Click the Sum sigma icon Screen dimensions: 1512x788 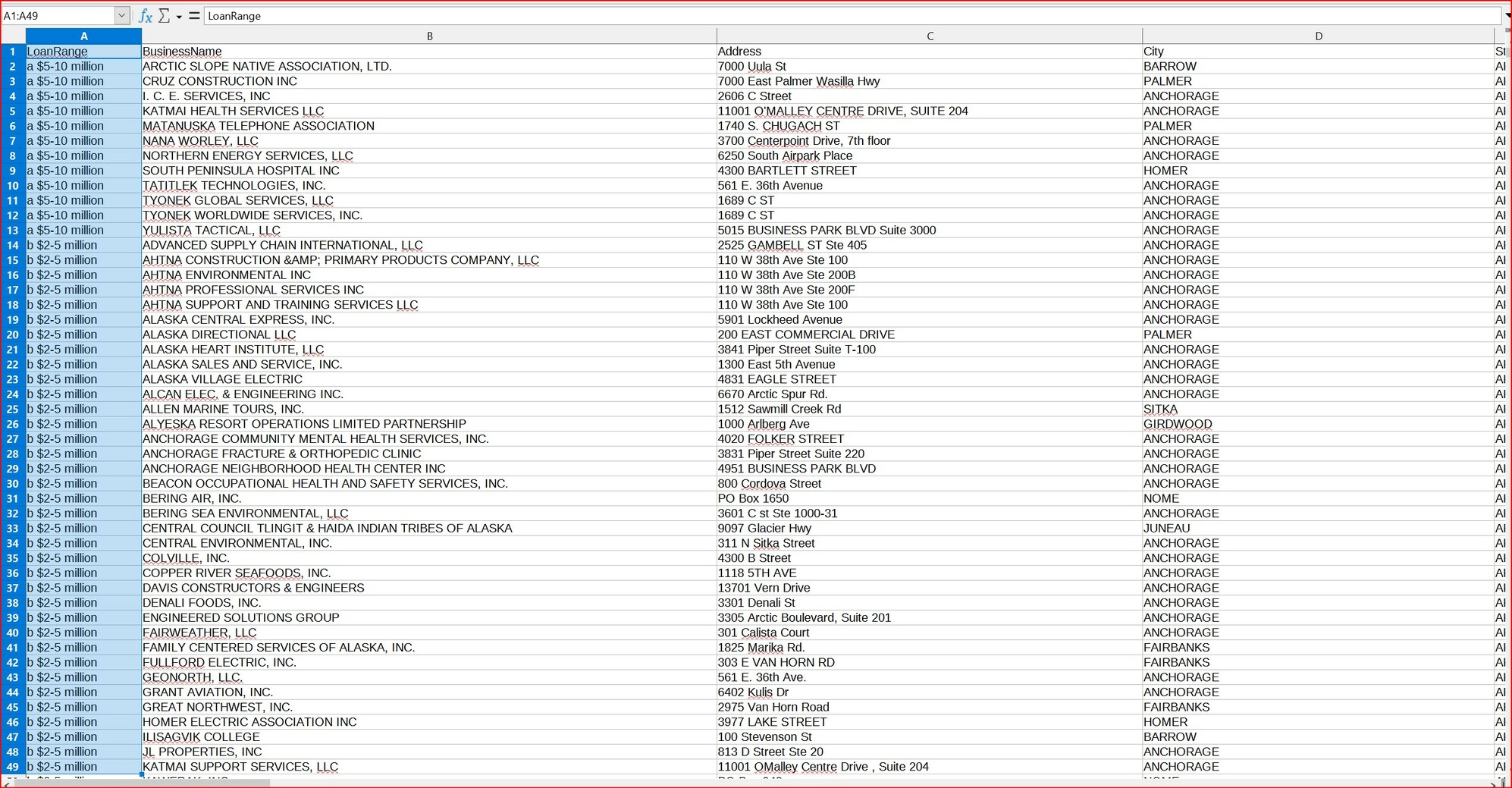click(164, 16)
